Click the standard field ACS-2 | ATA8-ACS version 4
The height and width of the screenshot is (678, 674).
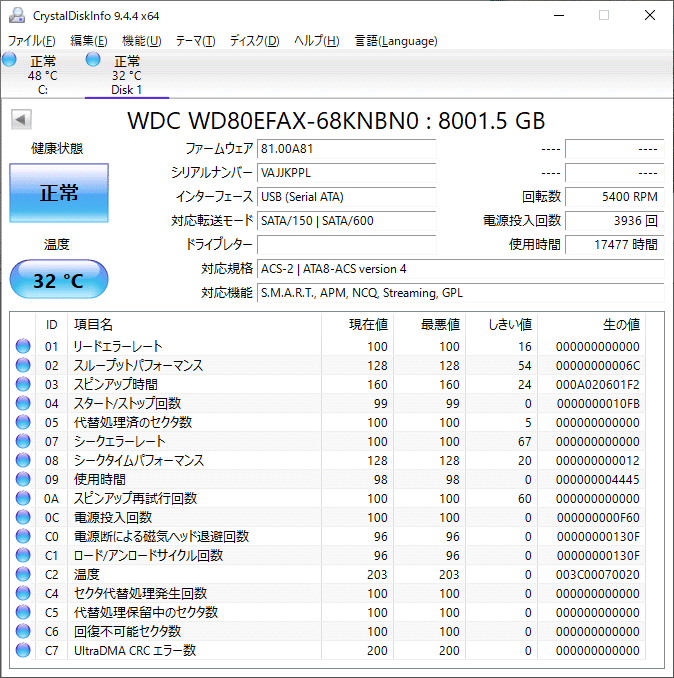pyautogui.click(x=460, y=269)
